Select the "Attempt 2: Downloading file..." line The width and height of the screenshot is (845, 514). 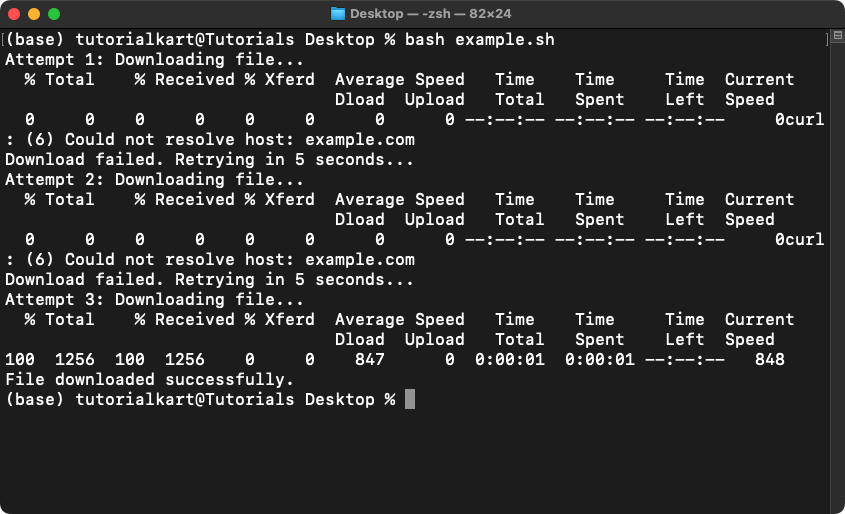pos(154,180)
